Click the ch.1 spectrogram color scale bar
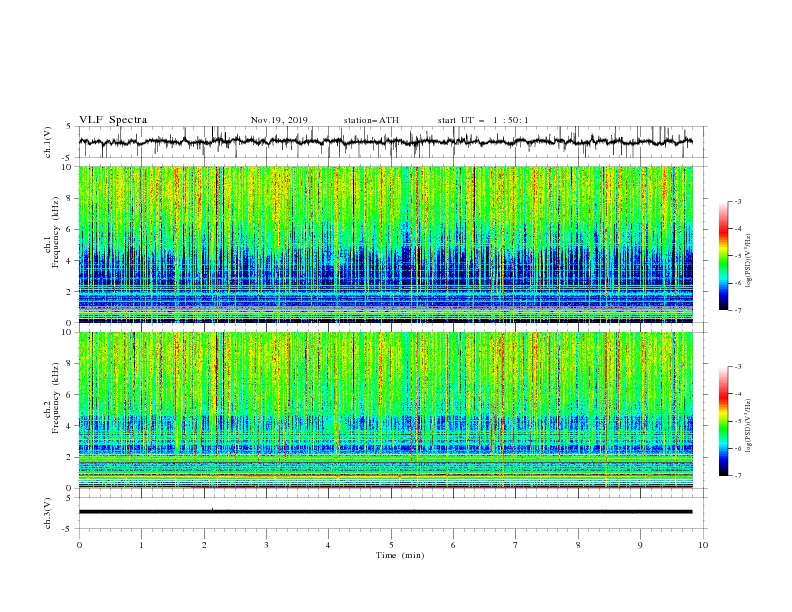792x612 pixels. click(724, 256)
